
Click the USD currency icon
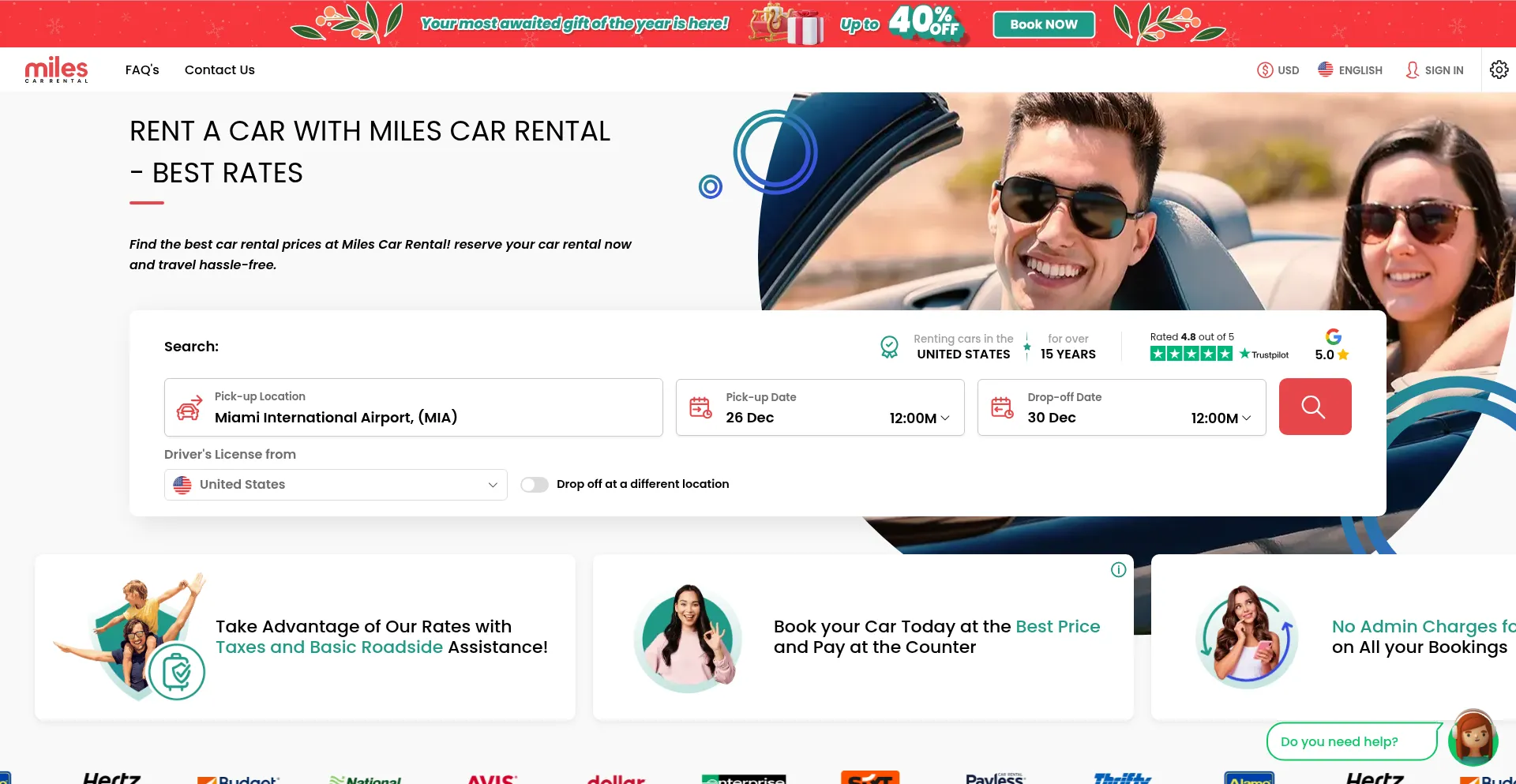(x=1264, y=69)
